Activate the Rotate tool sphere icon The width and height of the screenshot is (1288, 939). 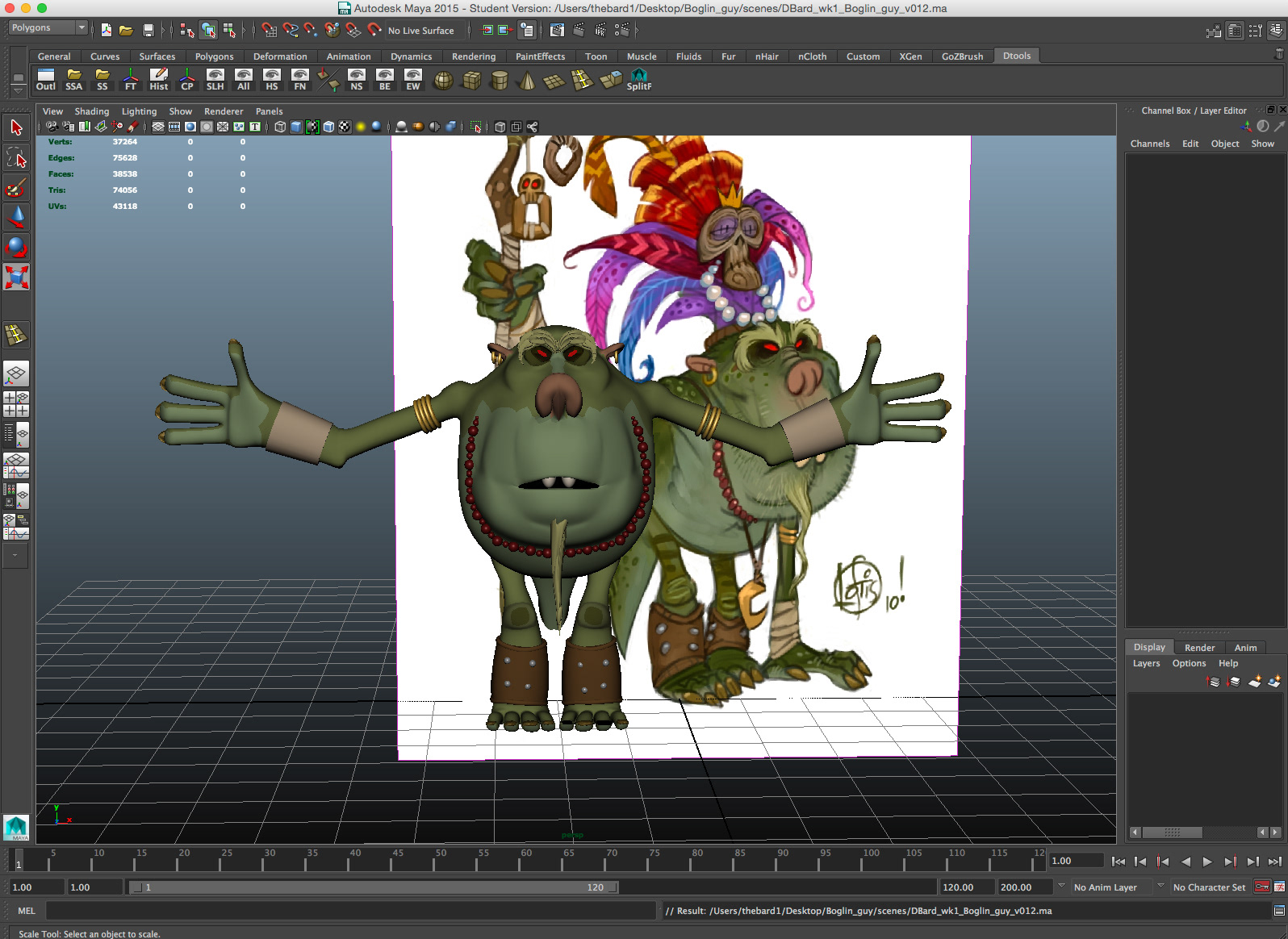pos(16,247)
